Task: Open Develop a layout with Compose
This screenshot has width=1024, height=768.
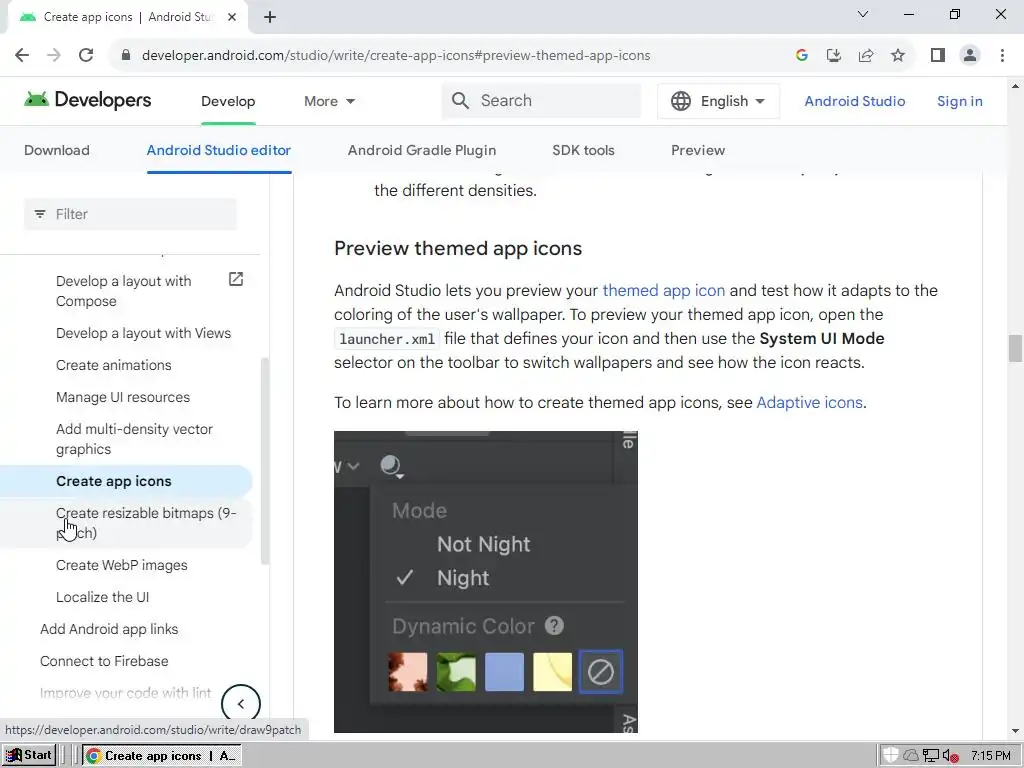Action: click(123, 291)
